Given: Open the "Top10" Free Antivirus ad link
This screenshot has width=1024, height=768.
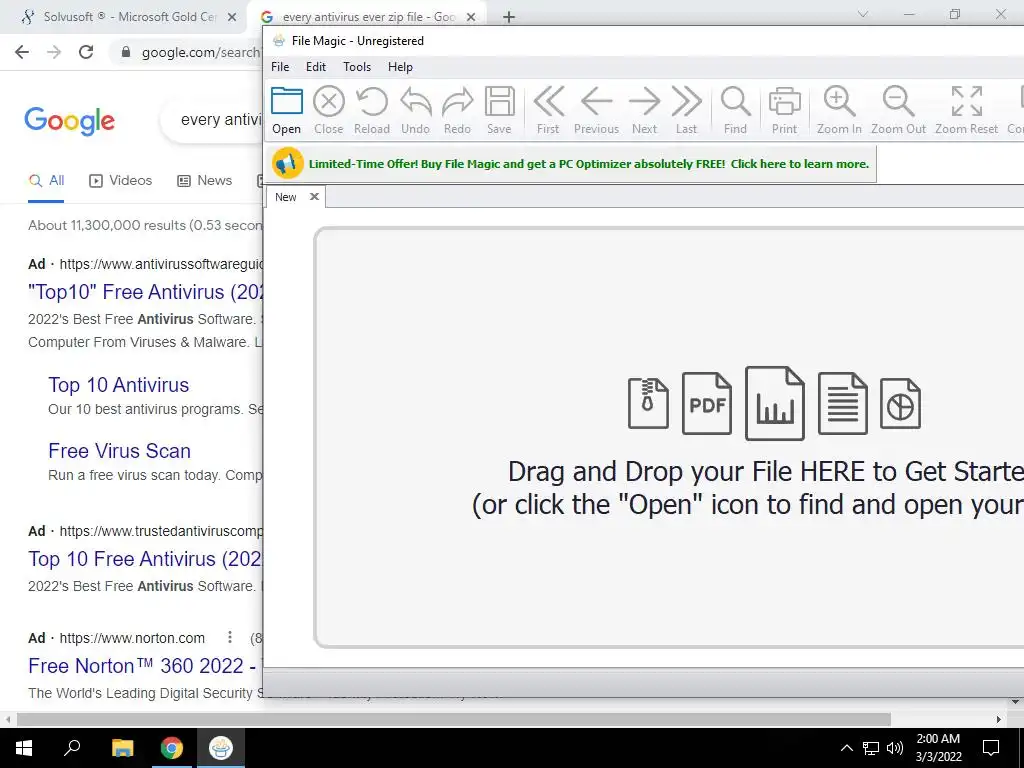Looking at the screenshot, I should [145, 292].
